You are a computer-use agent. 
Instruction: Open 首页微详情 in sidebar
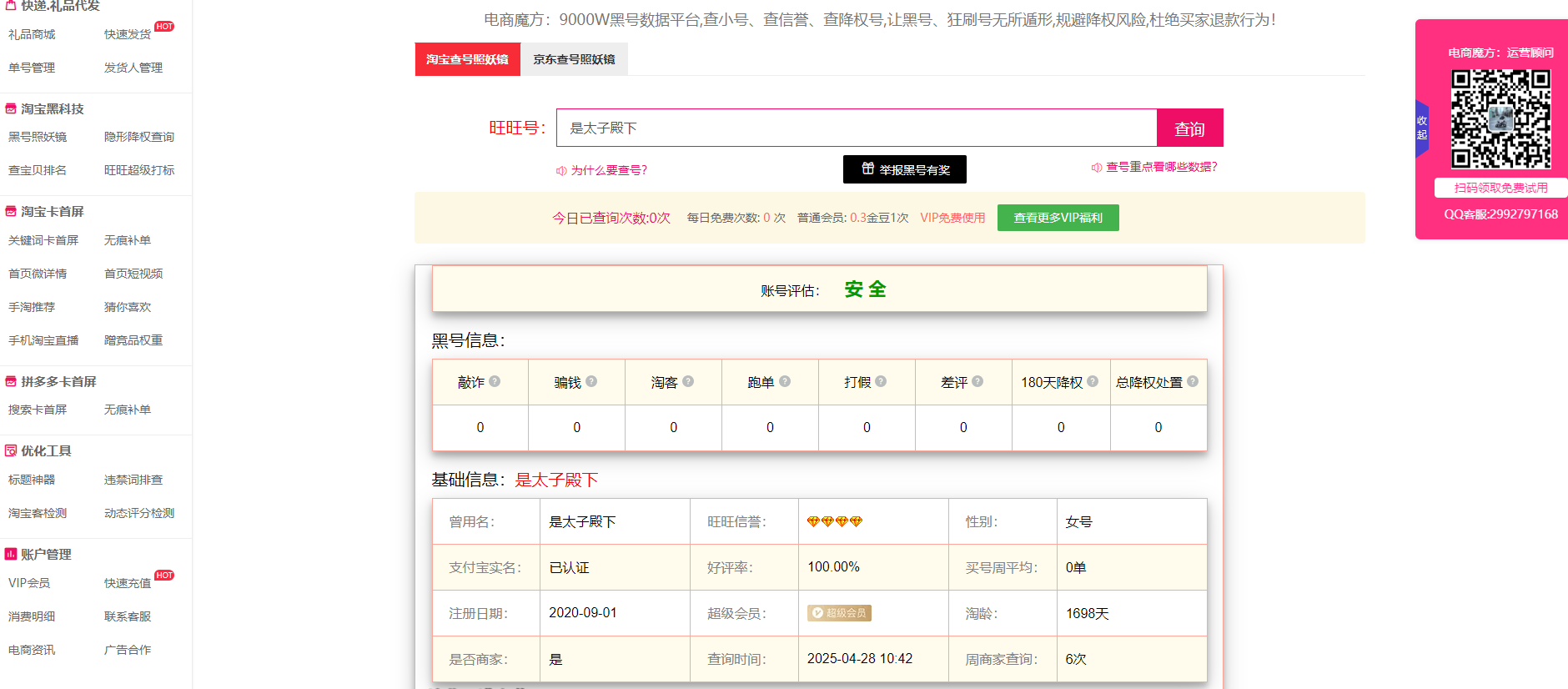[38, 274]
